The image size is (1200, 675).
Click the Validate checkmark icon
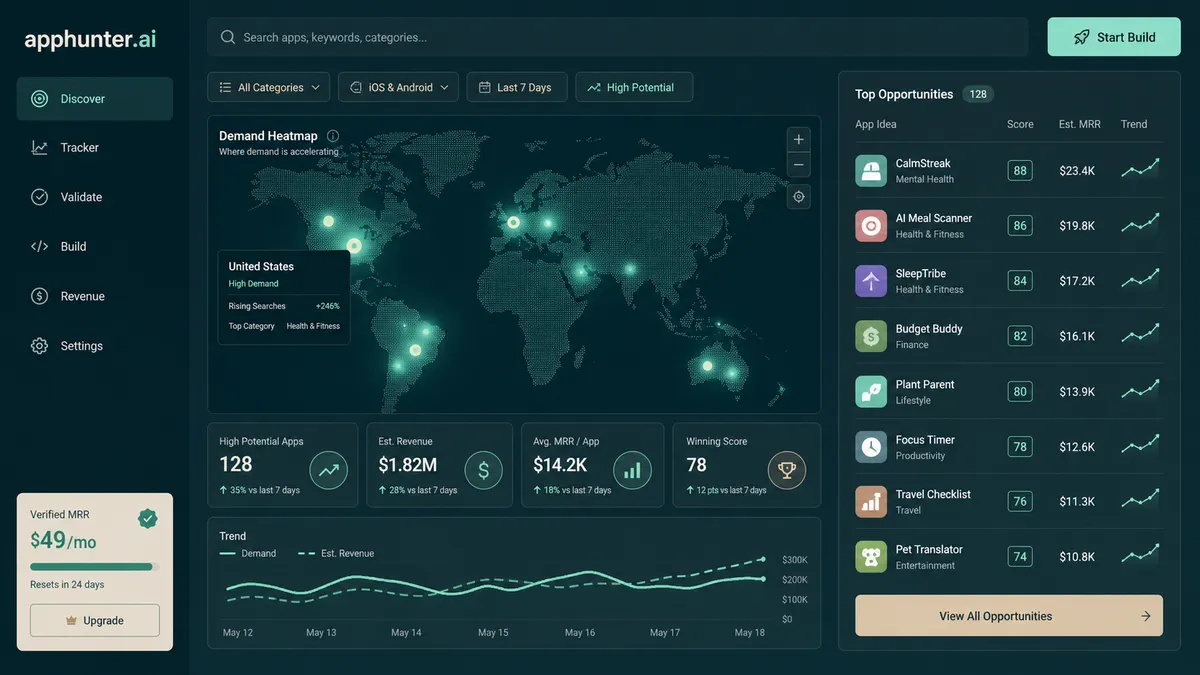coord(39,197)
